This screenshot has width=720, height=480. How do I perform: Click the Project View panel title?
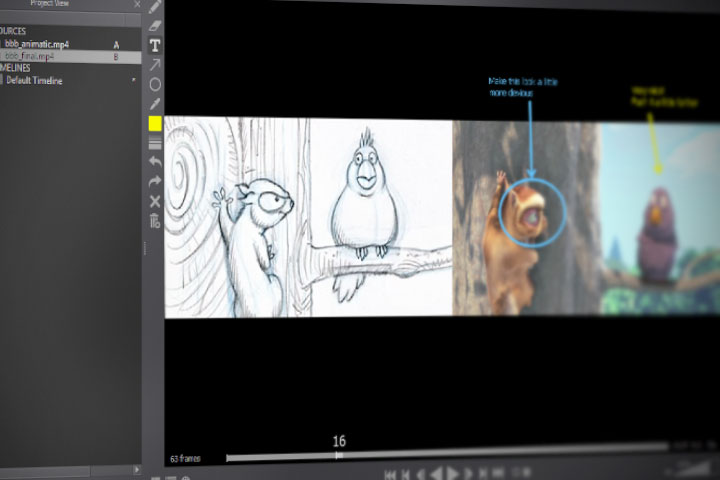coord(50,3)
